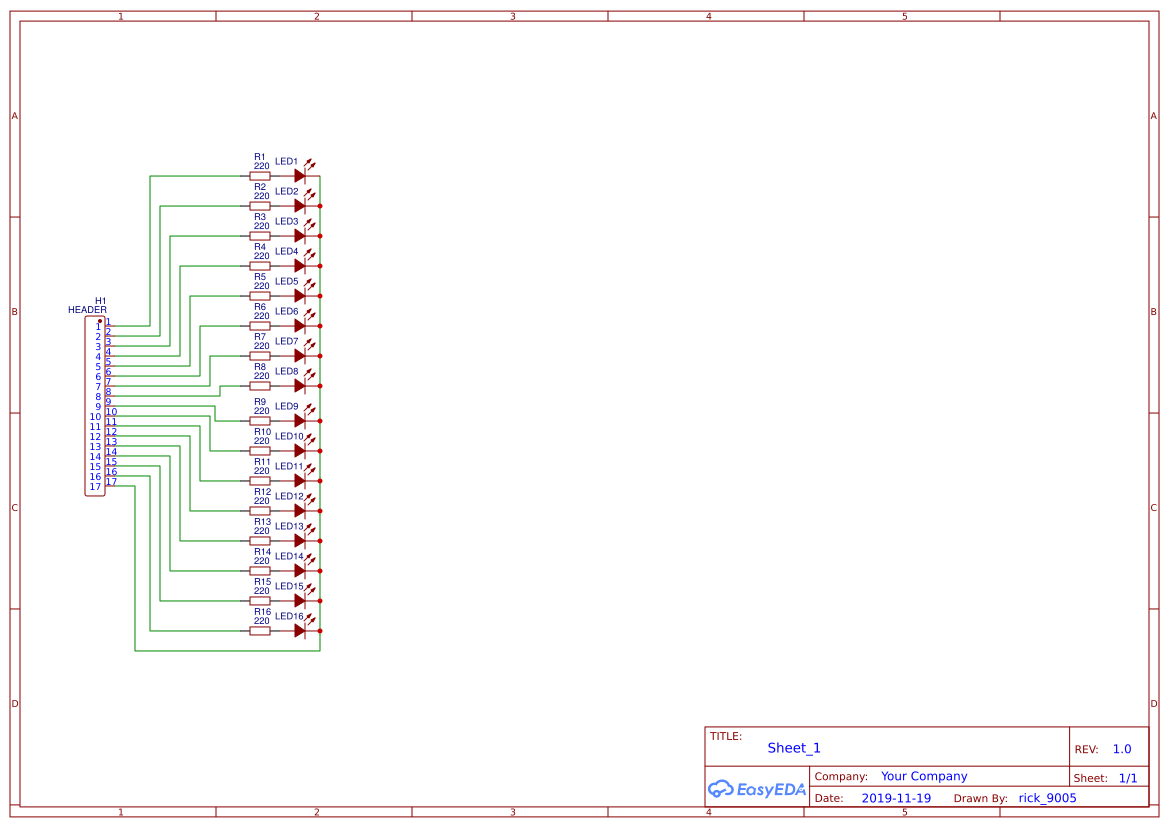This screenshot has width=1169, height=827.
Task: Click the Sheet_1 title text
Action: [793, 748]
